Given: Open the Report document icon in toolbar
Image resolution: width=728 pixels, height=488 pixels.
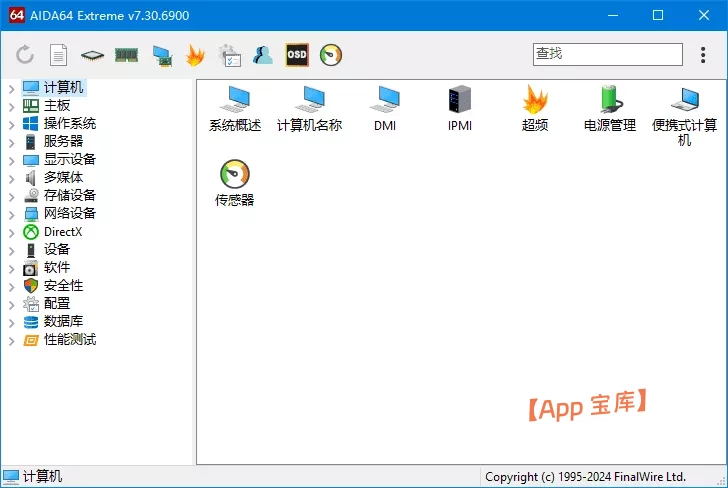Looking at the screenshot, I should pyautogui.click(x=58, y=55).
